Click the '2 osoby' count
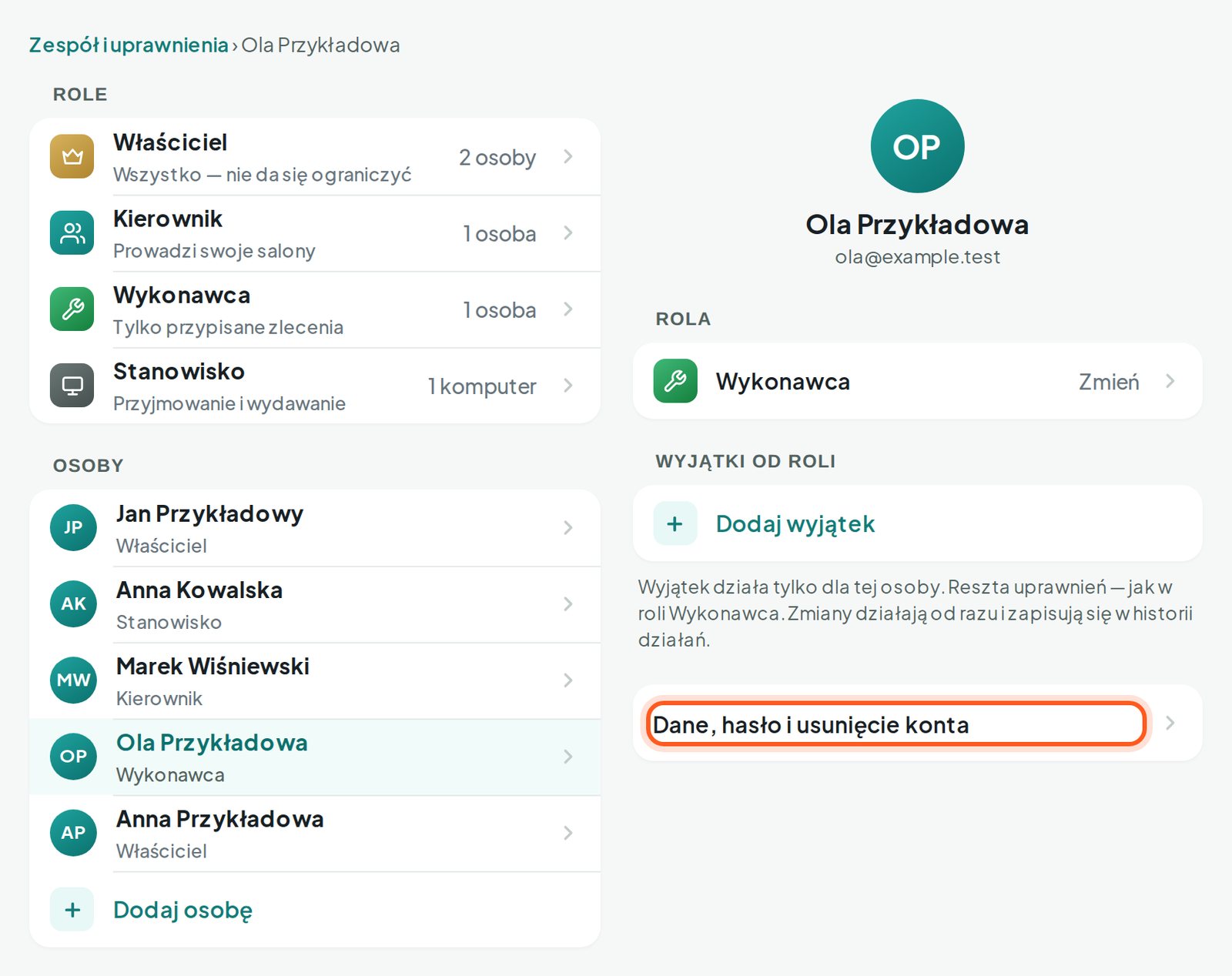 (x=497, y=158)
